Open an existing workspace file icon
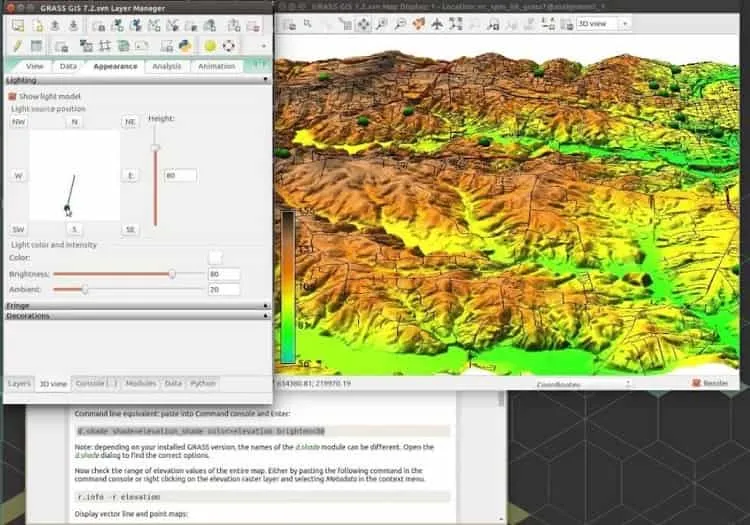The image size is (750, 525). (x=55, y=25)
